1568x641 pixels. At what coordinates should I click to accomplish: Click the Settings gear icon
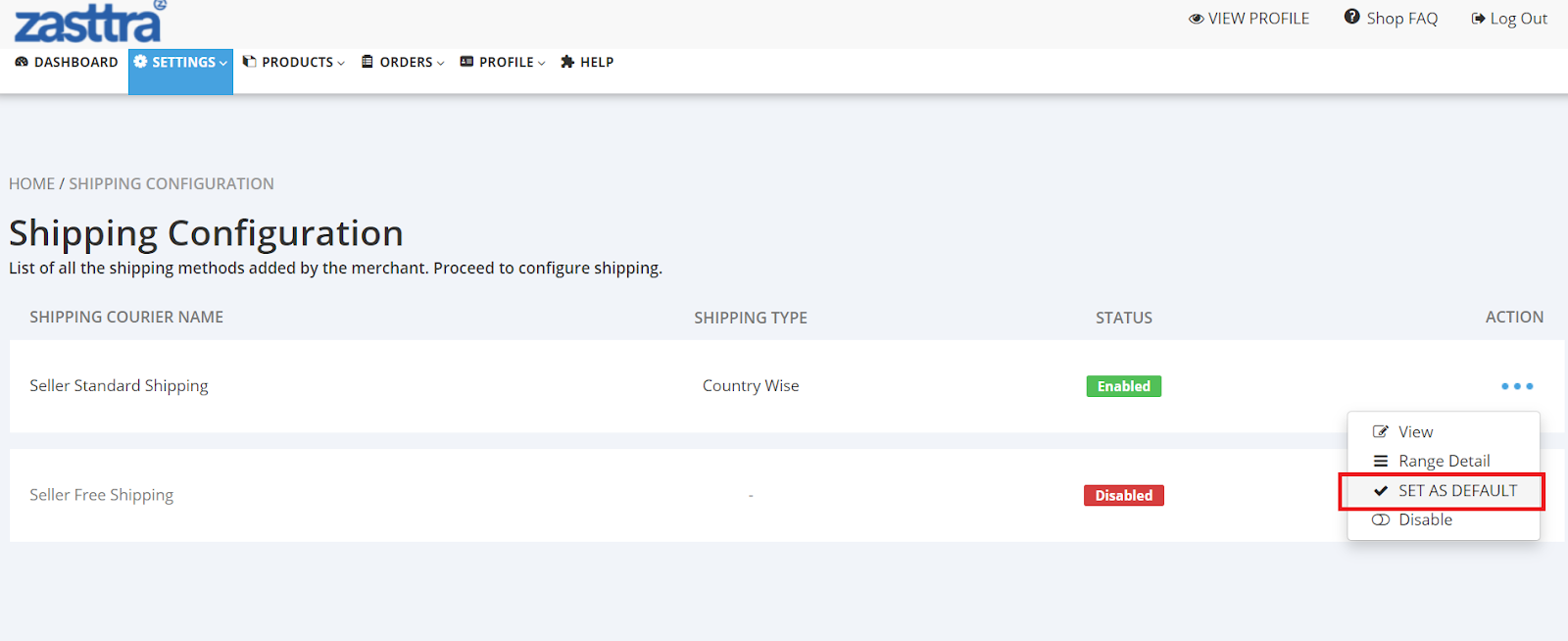(x=140, y=62)
